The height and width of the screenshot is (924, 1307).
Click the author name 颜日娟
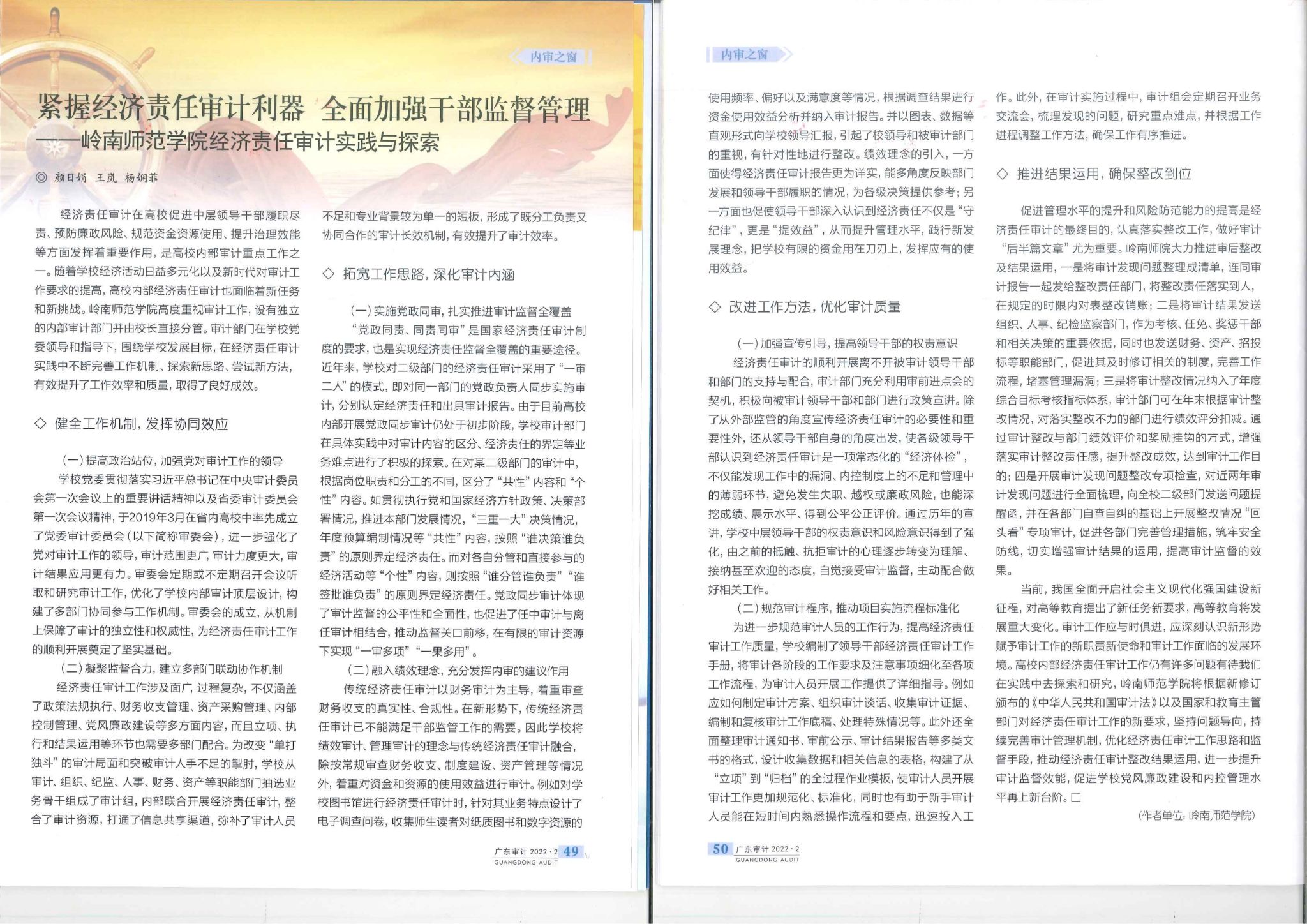tap(70, 178)
